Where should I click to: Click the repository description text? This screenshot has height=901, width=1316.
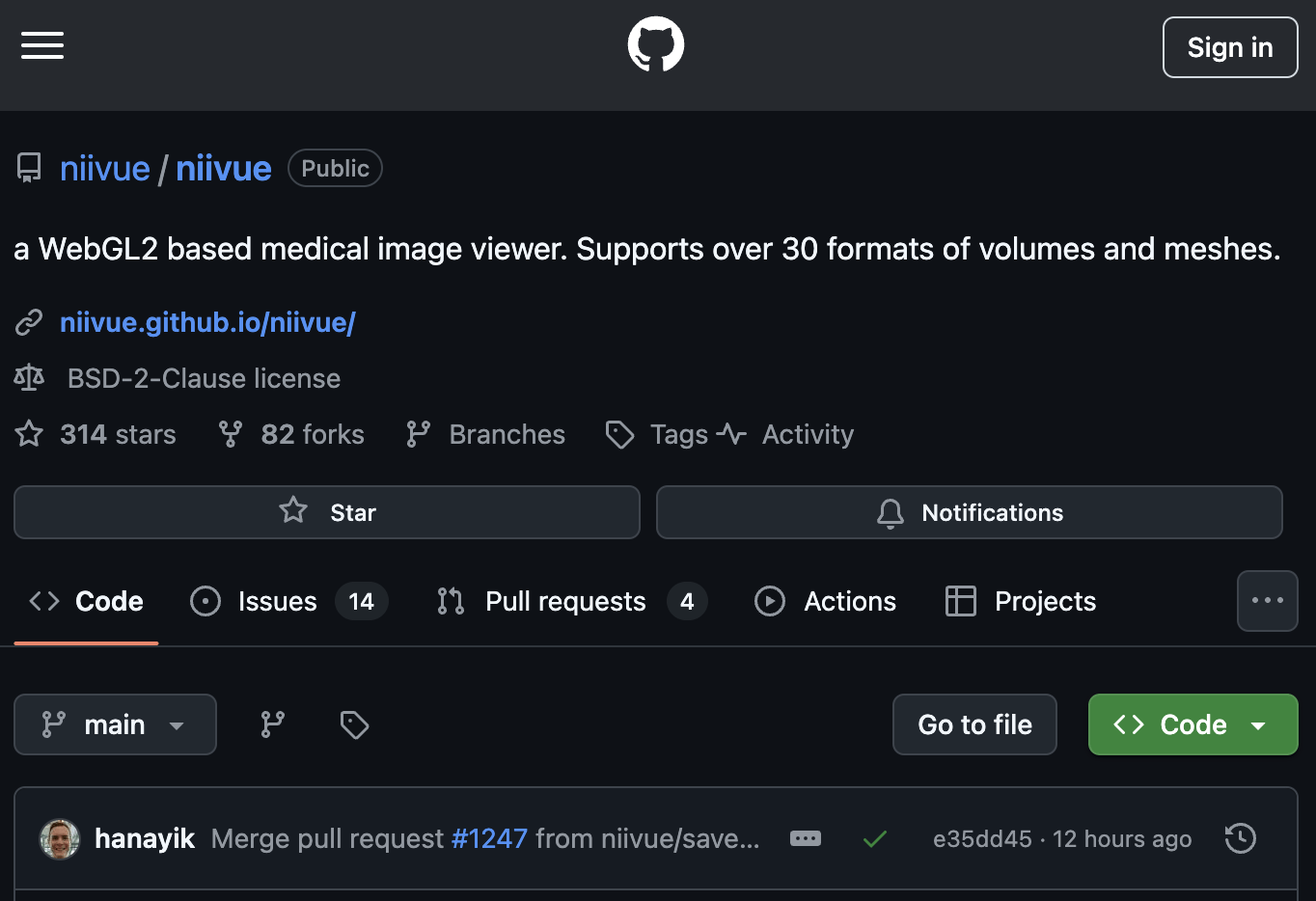(x=647, y=249)
